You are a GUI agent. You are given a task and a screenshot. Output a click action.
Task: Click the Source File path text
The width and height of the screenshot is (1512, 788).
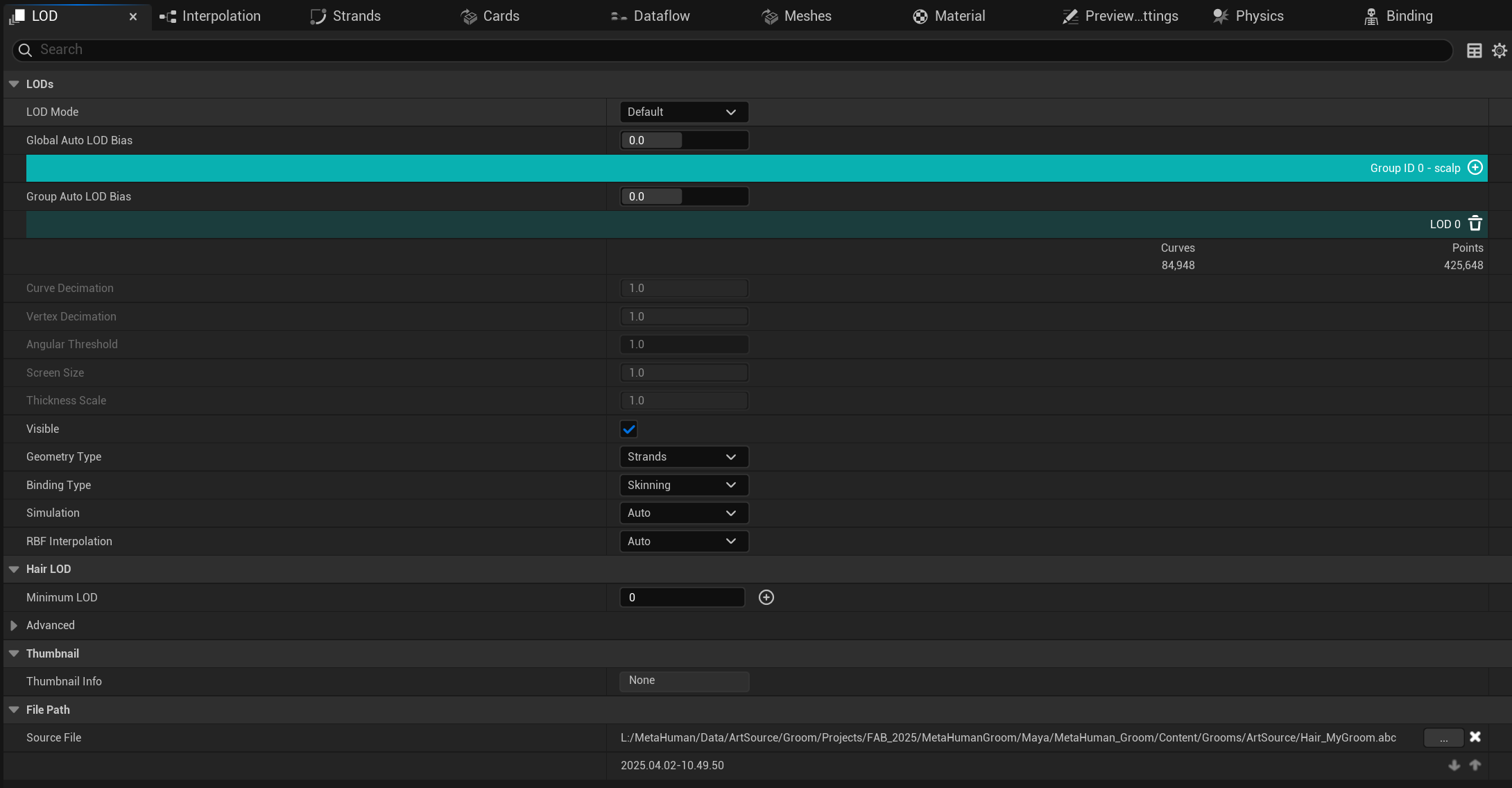[x=1008, y=737]
